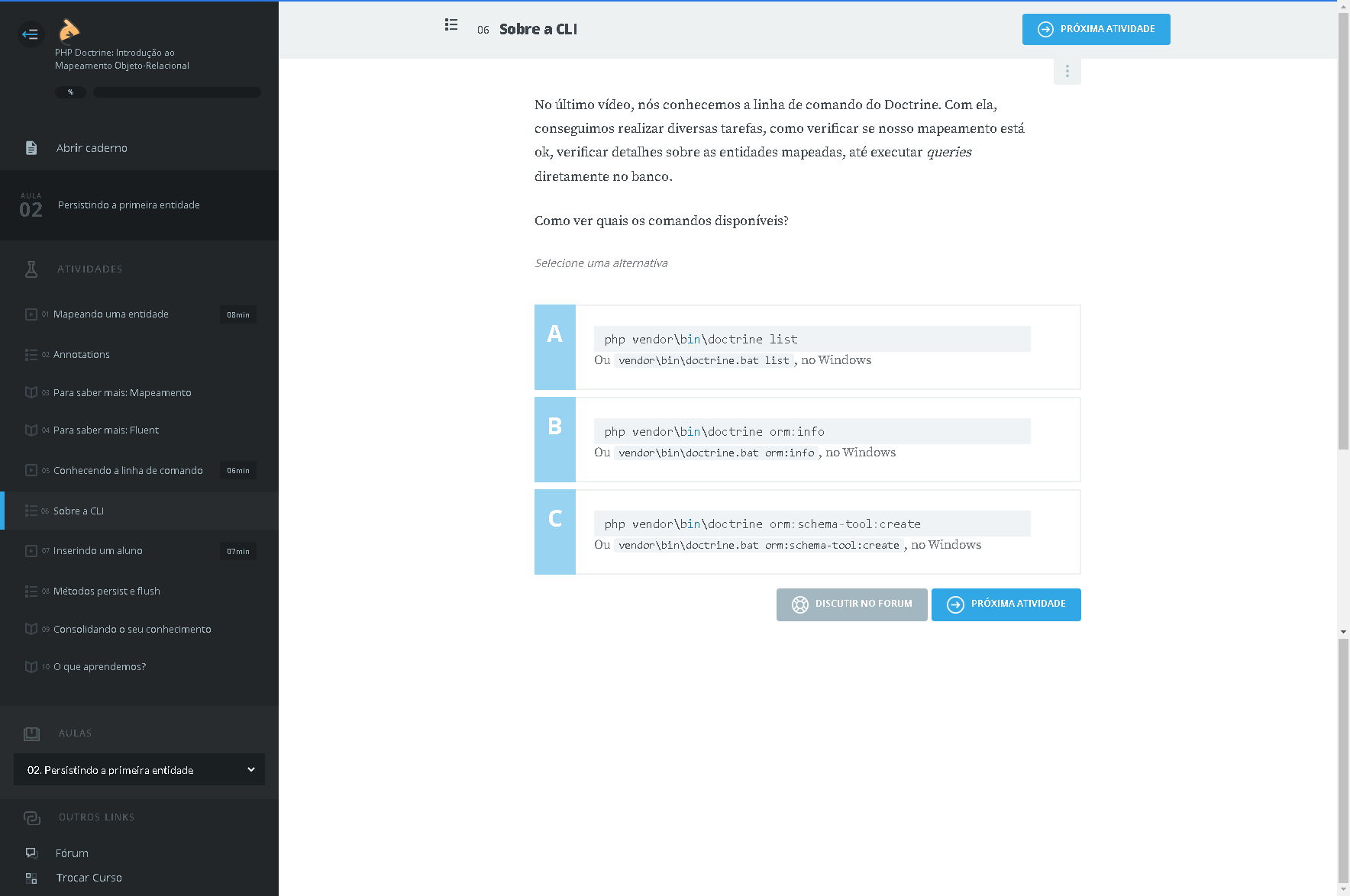This screenshot has width=1350, height=896.
Task: Click Discutir no Forum button
Action: [851, 604]
